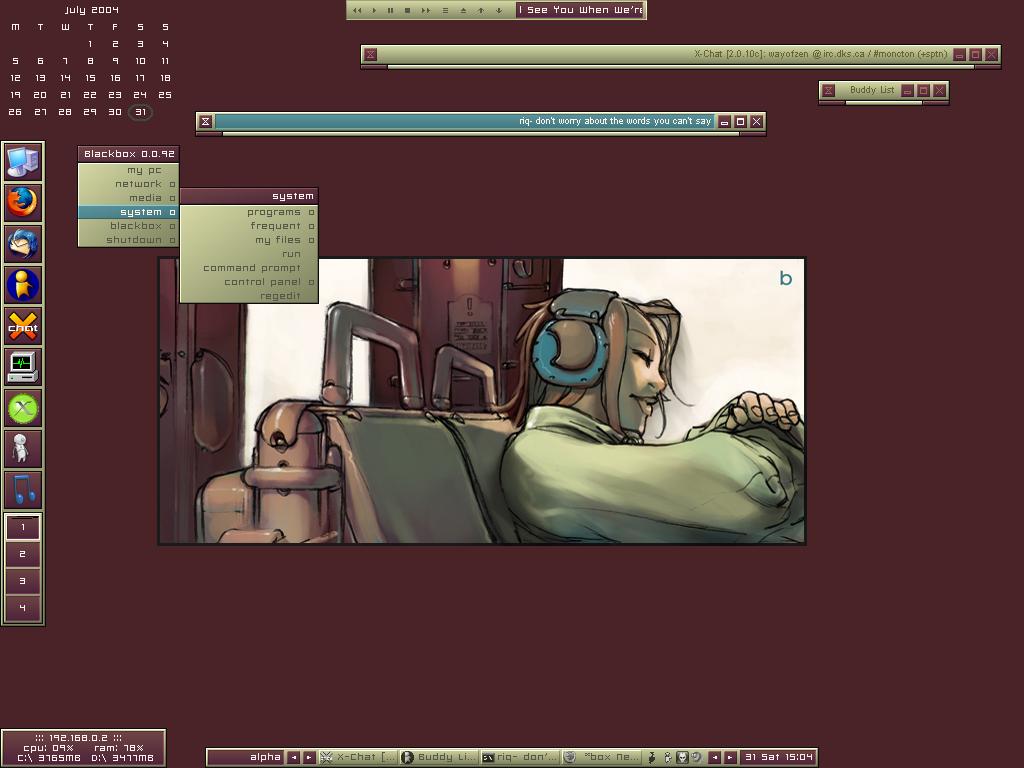Open command prompt from system menu
Screen dimensions: 1024x768
tap(249, 268)
